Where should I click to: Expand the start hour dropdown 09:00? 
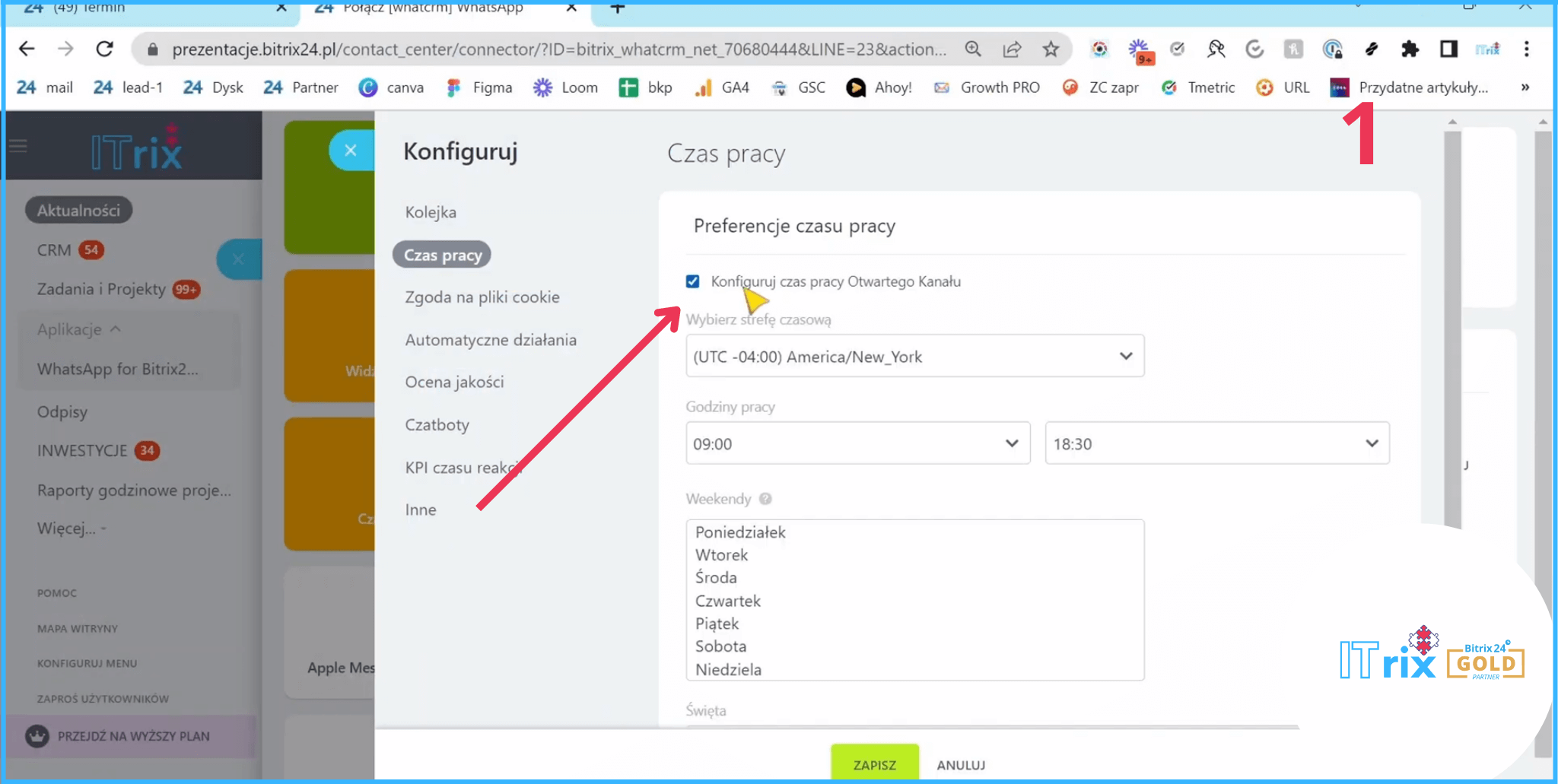pos(857,444)
